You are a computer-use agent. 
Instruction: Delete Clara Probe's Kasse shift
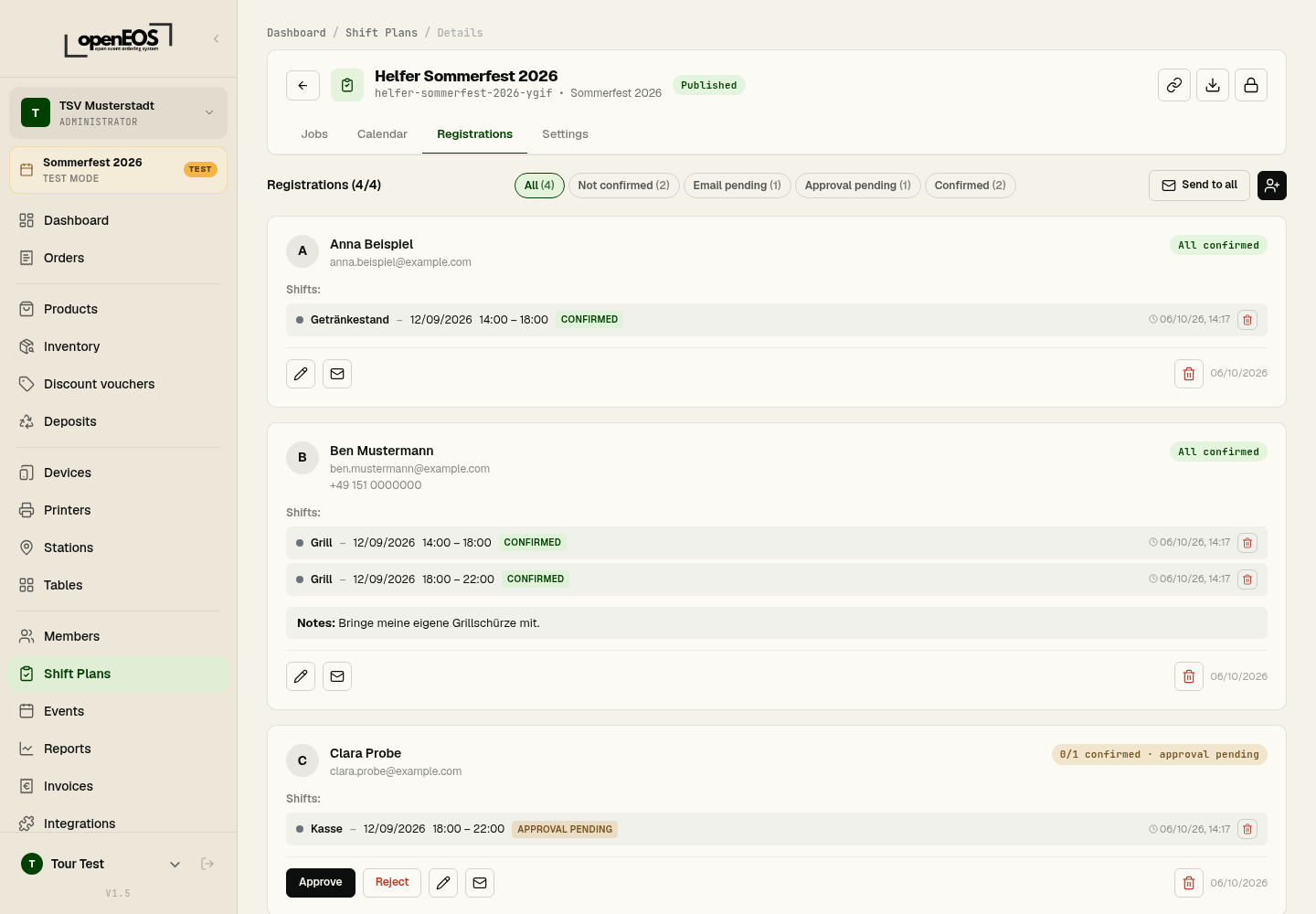(1247, 830)
